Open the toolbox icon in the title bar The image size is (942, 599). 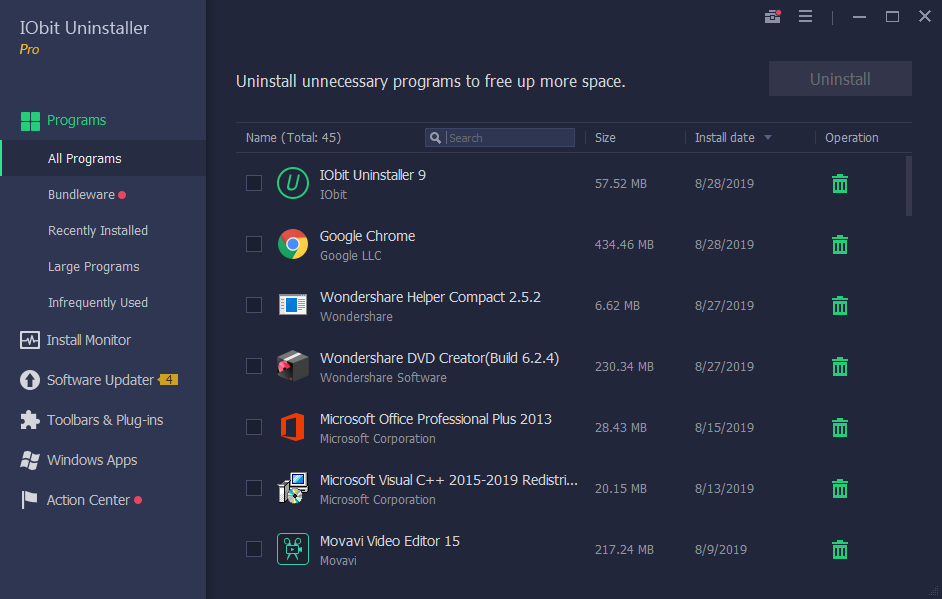pos(773,16)
